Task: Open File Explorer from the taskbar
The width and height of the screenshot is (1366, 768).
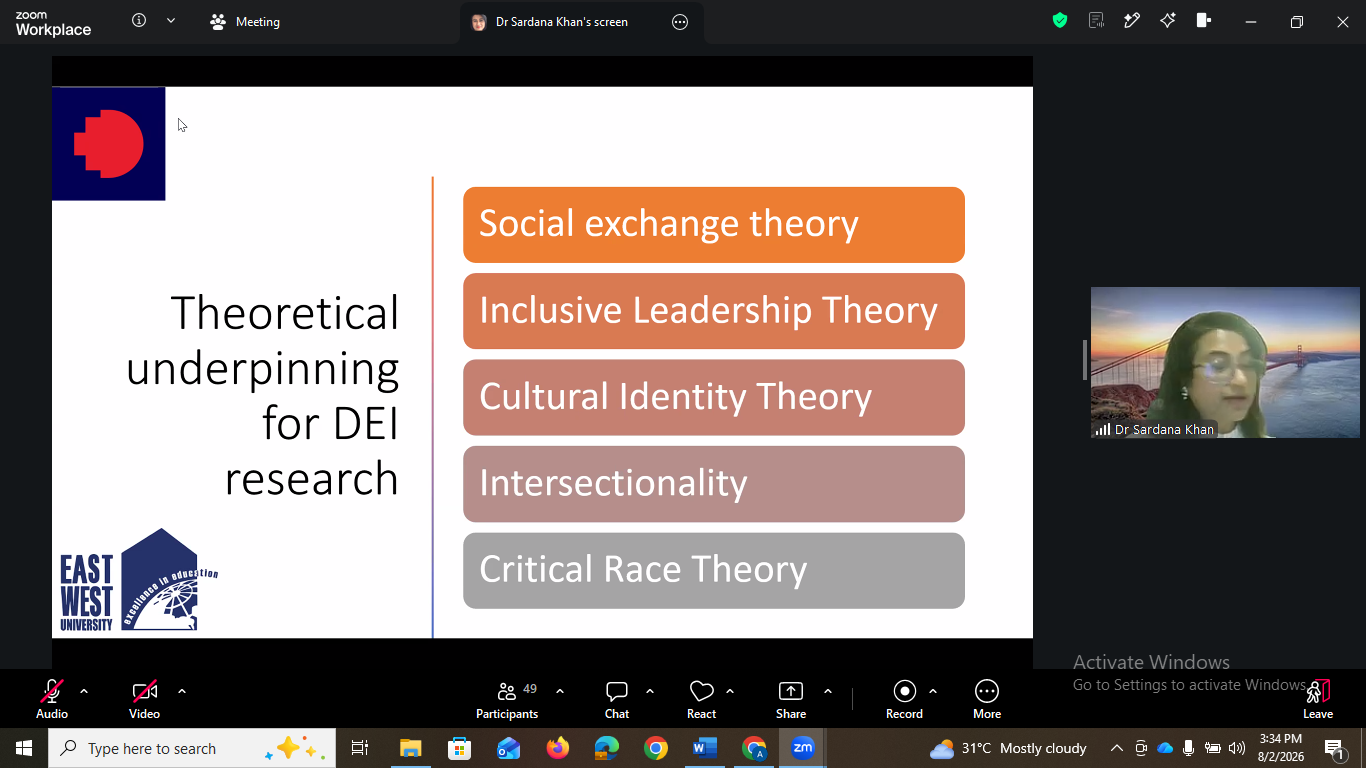Action: pos(411,748)
